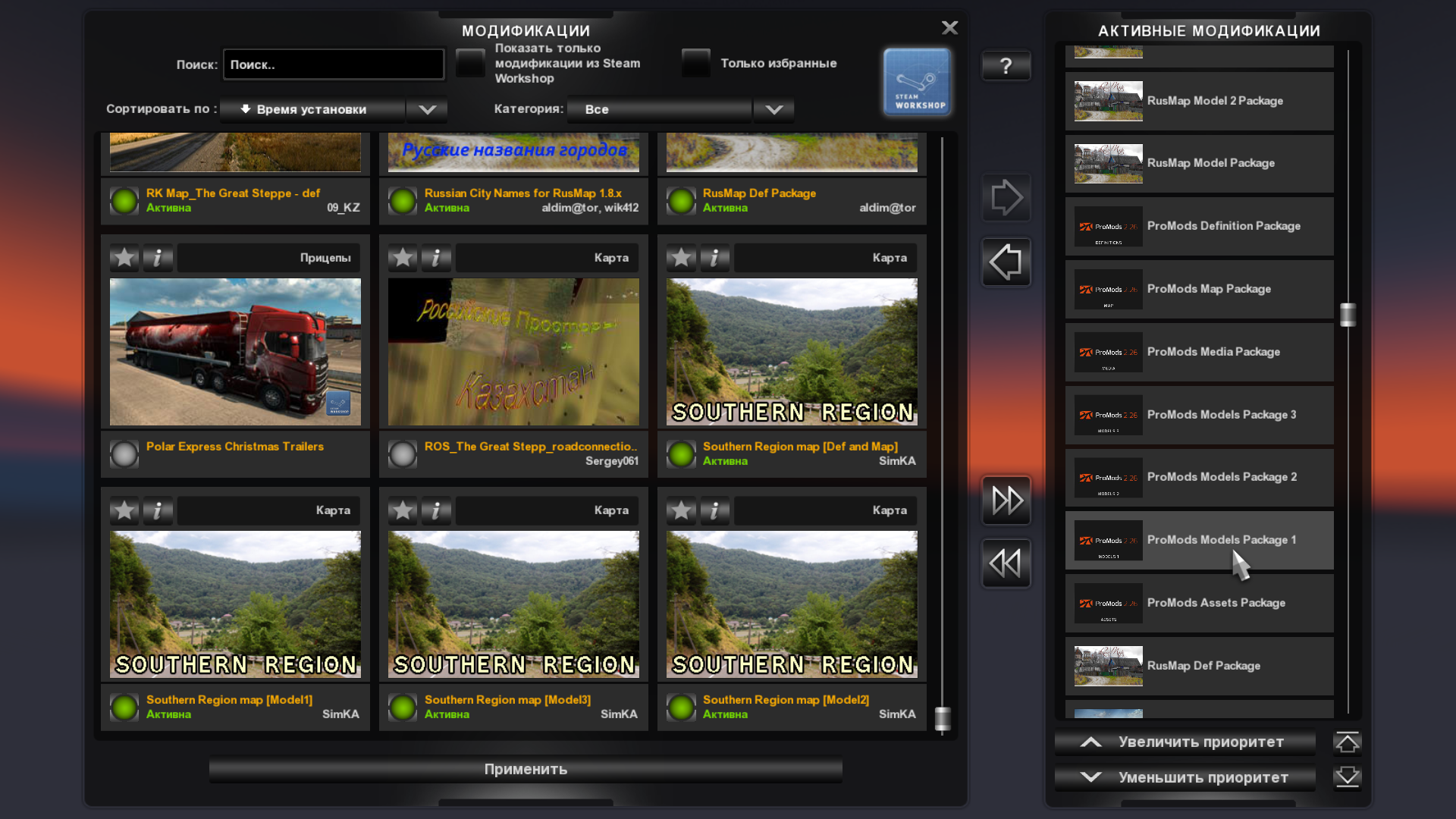This screenshot has height=819, width=1456.
Task: Favorite Southern Region map [Model3]
Action: [403, 510]
